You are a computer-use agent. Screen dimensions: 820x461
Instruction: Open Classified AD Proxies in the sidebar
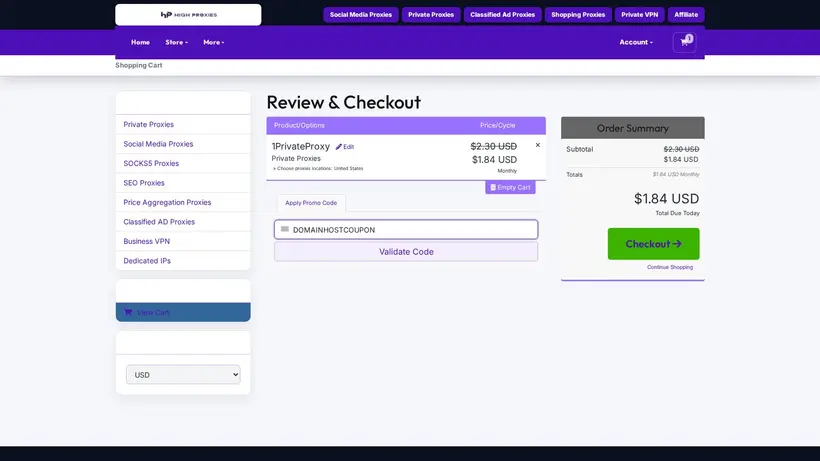[x=183, y=222]
